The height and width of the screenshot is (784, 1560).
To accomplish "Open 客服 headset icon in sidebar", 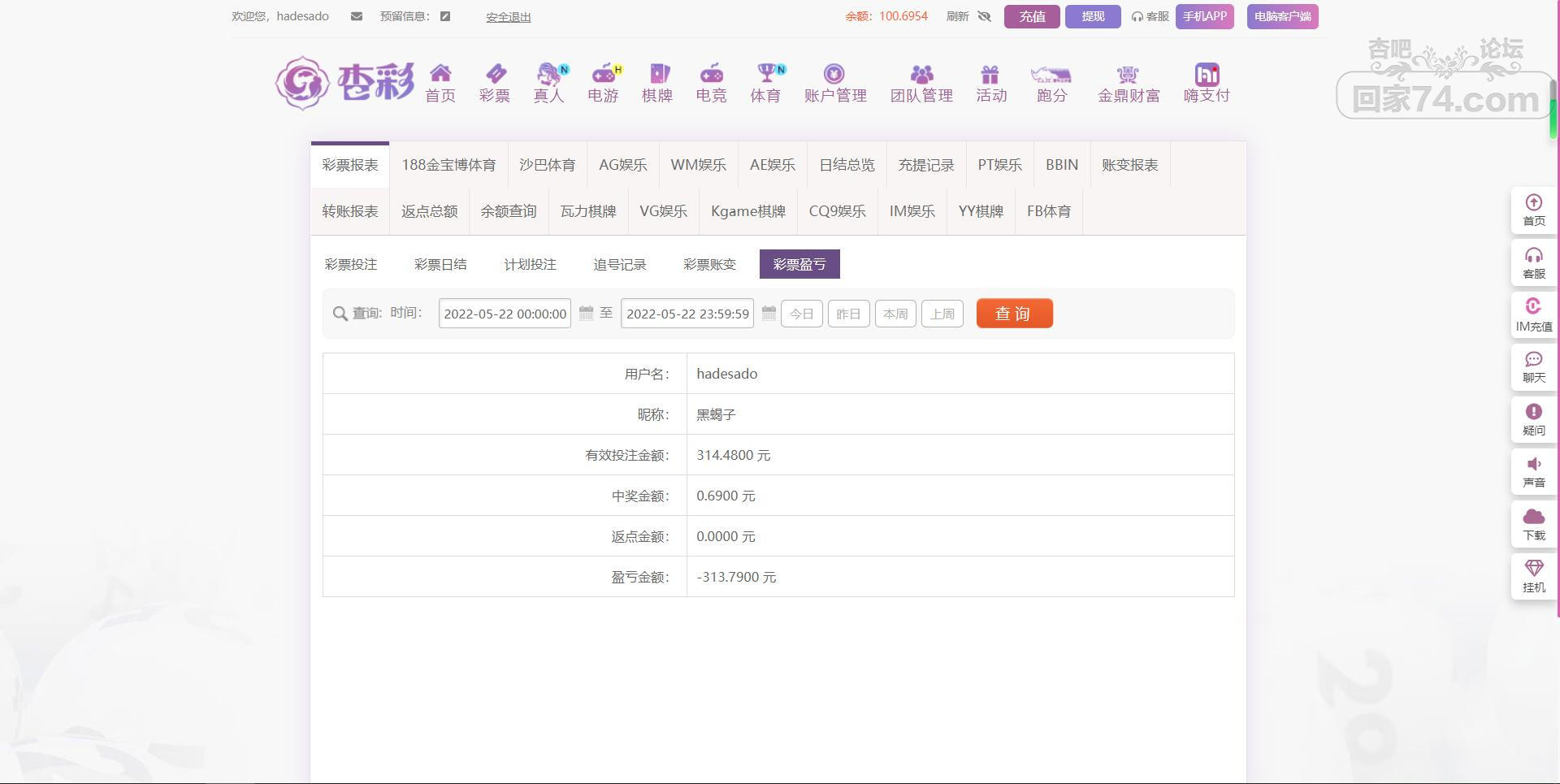I will click(1533, 262).
